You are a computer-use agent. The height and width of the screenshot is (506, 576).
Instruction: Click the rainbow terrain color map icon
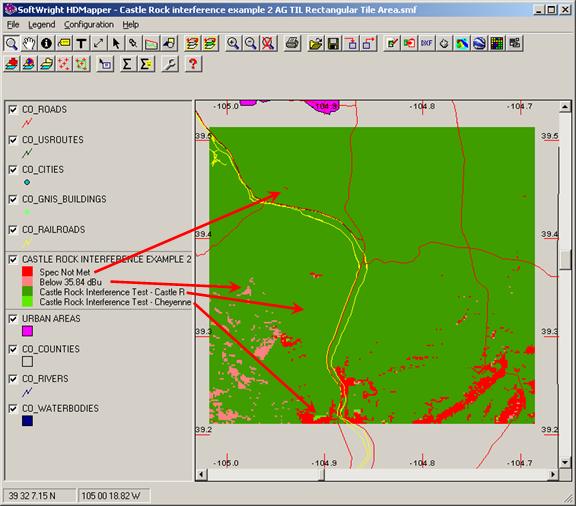point(462,43)
